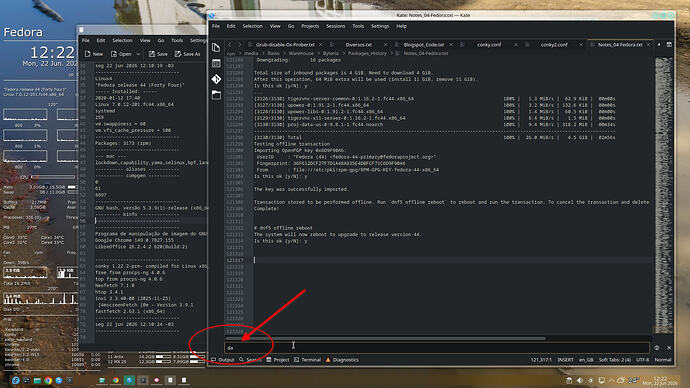Open UTF-8 encoding selector
690x388 pixels.
642,360
